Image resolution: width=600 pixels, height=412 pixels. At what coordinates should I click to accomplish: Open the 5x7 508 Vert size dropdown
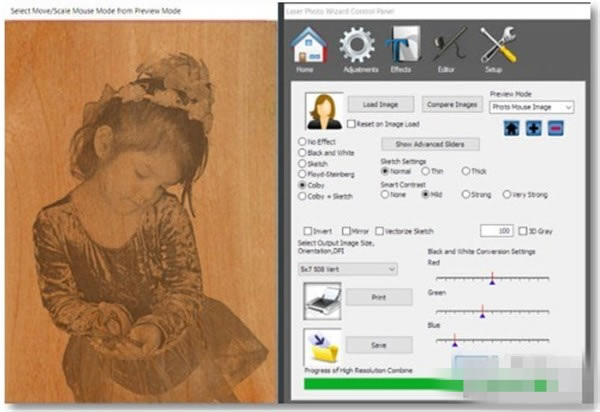[347, 269]
